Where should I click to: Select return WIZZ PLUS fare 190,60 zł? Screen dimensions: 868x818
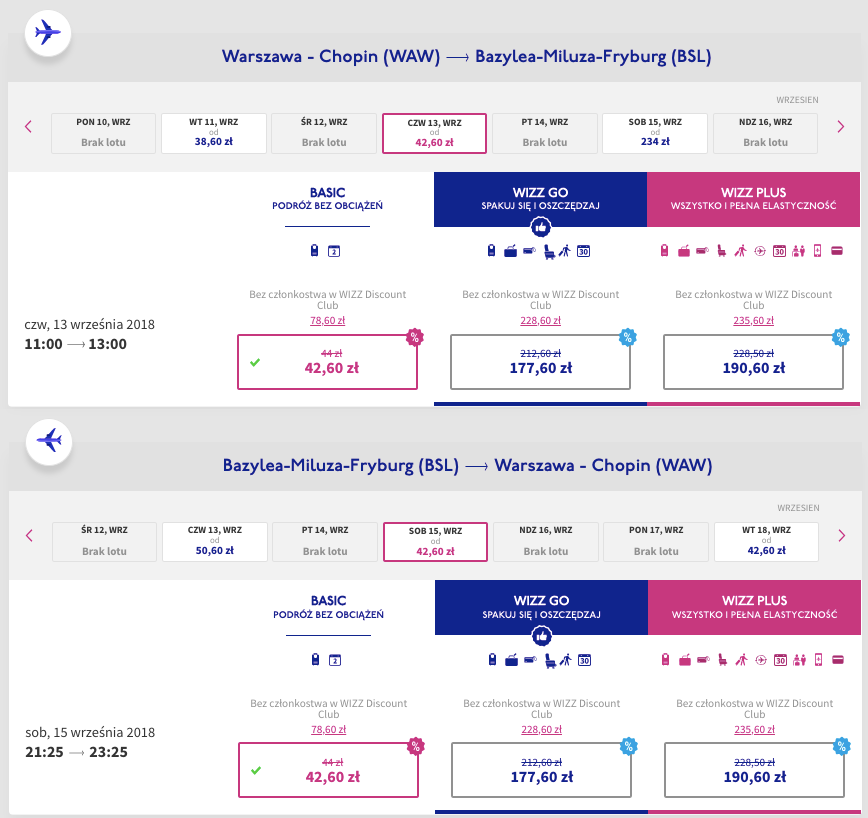(753, 769)
